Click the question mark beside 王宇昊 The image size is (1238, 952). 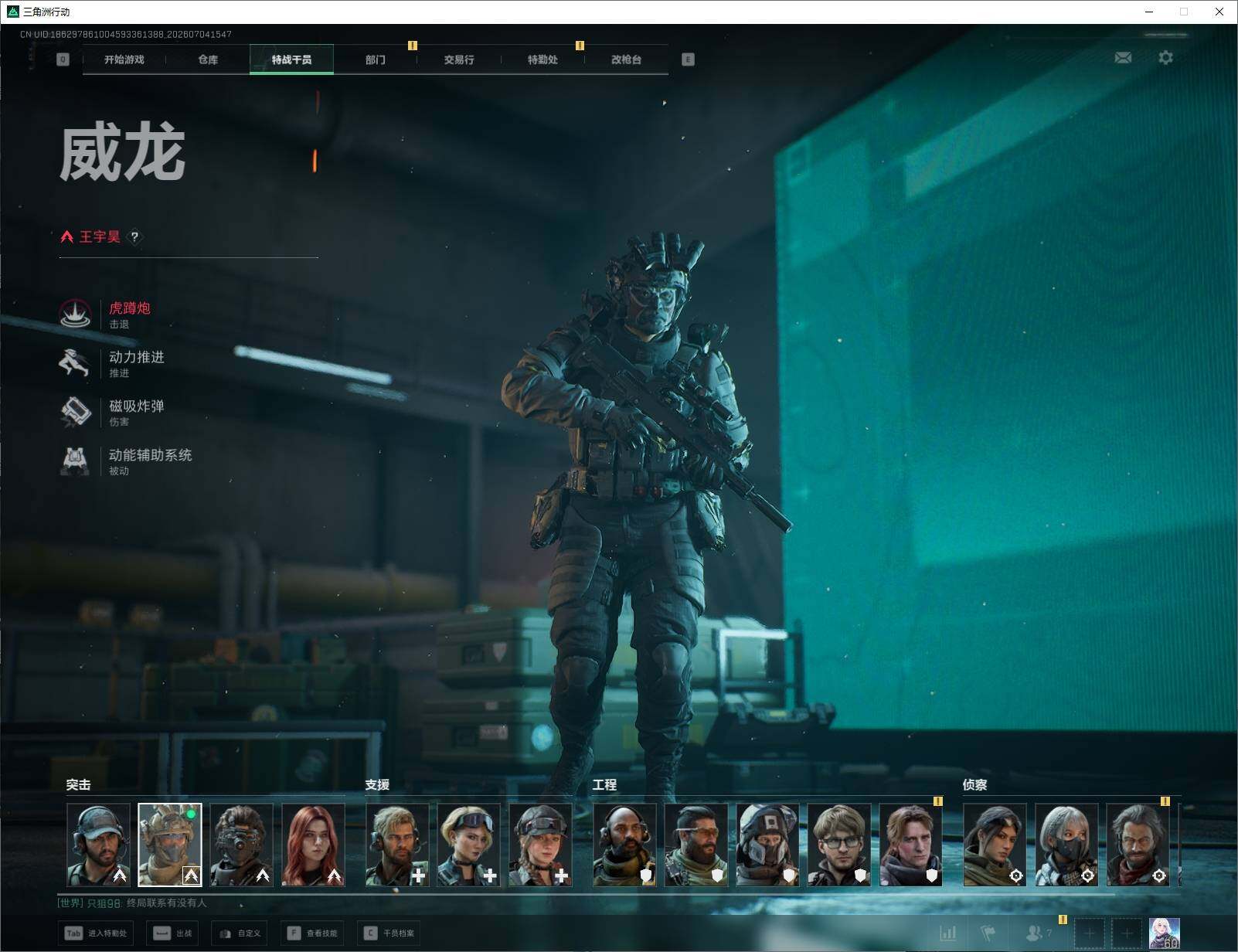pos(134,236)
